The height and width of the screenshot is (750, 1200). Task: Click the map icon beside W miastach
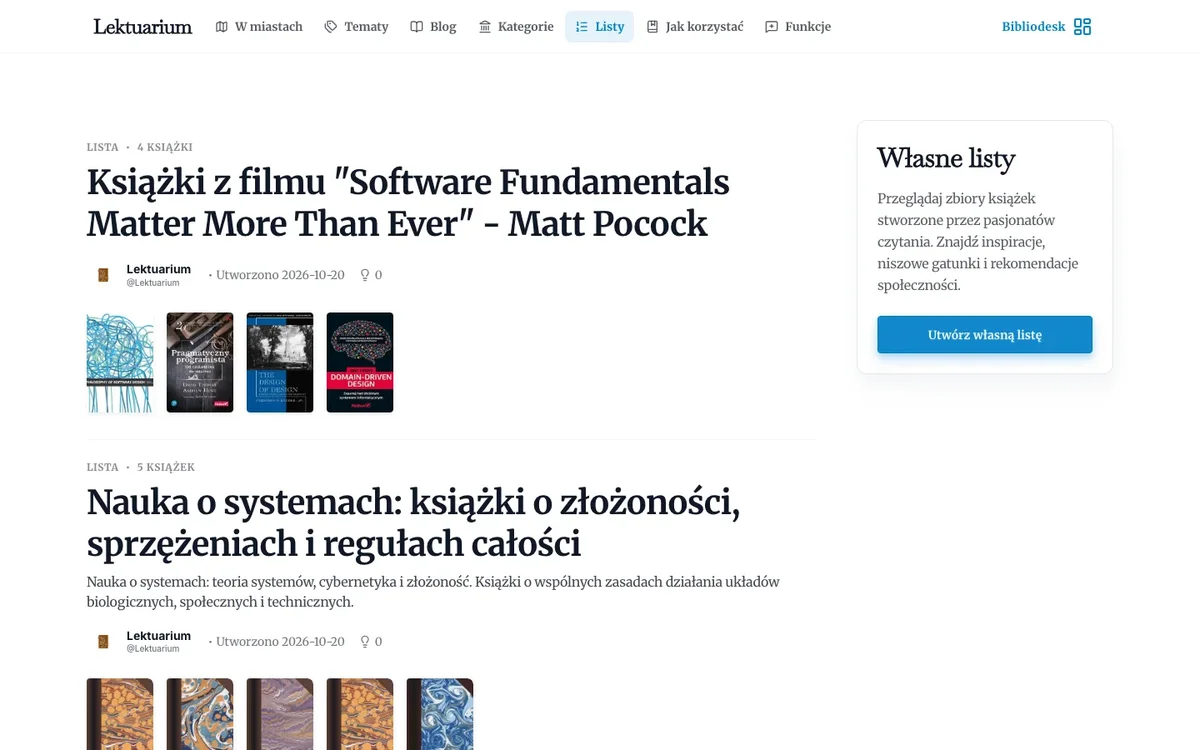[222, 27]
